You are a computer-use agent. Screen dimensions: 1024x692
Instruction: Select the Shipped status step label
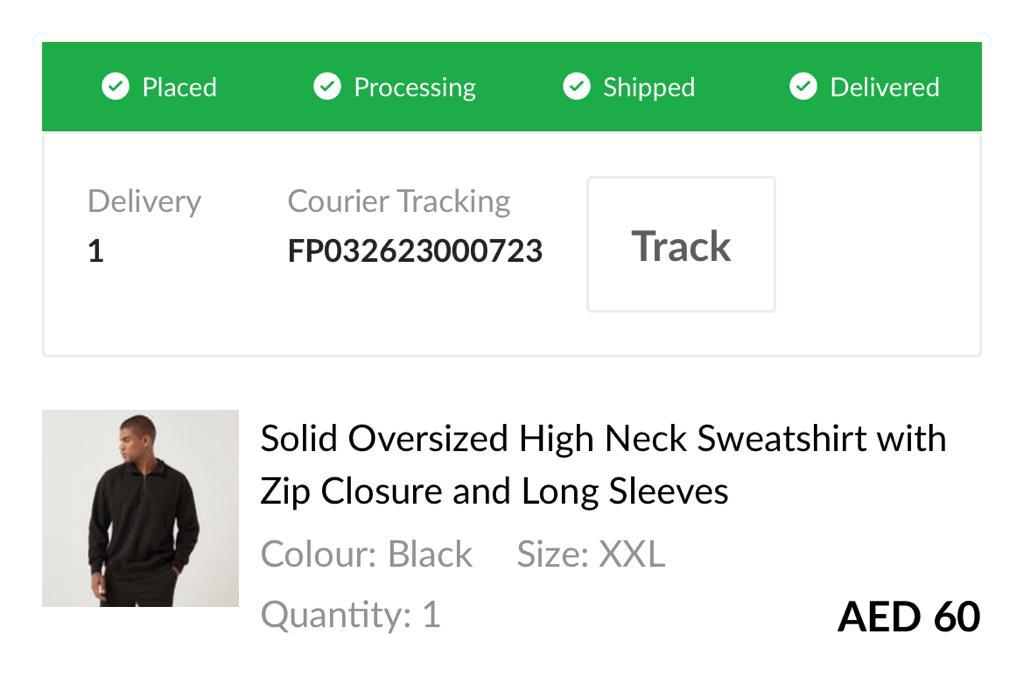coord(648,87)
